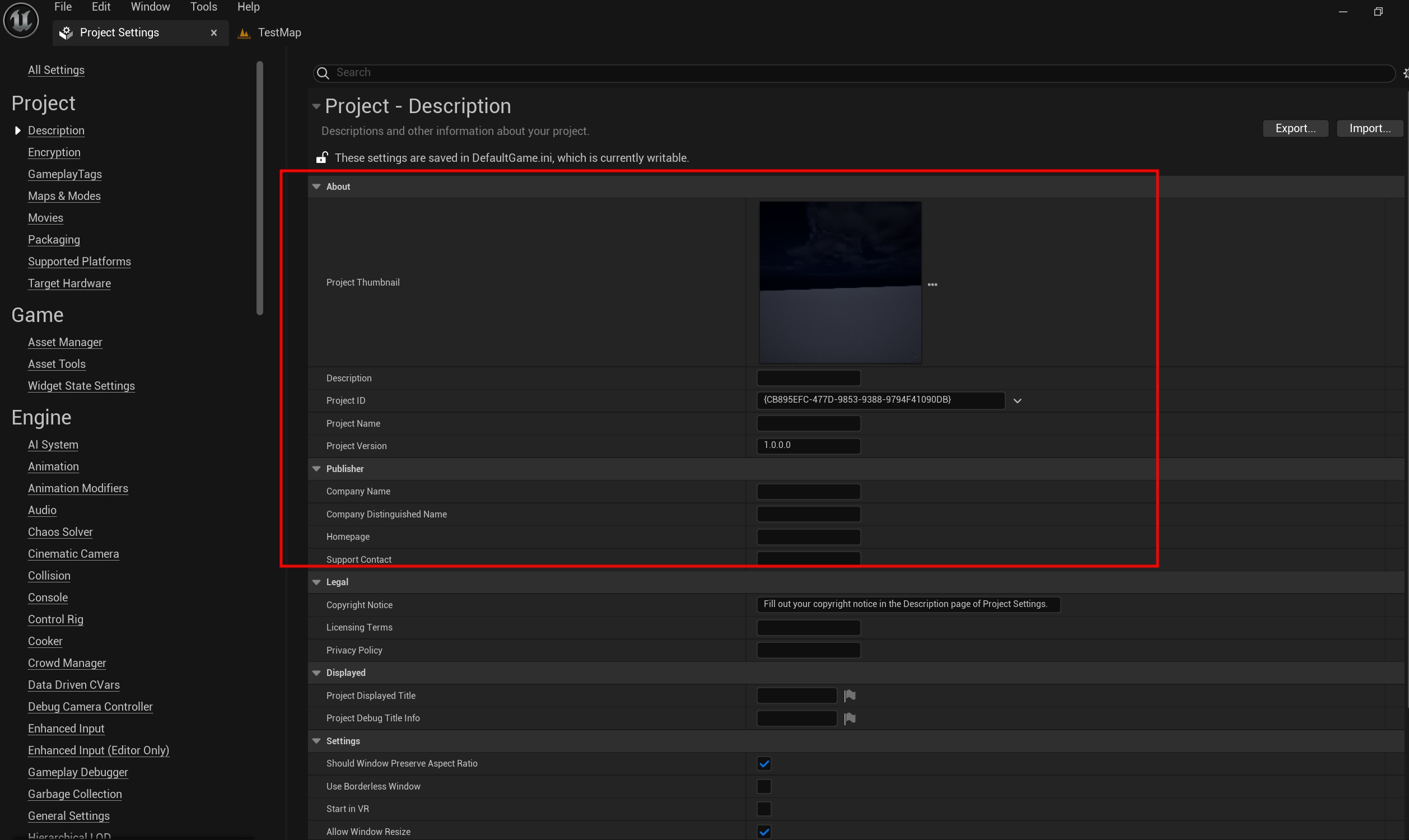Click the flag icon next to Project Displayed Title
The width and height of the screenshot is (1409, 840).
click(850, 695)
